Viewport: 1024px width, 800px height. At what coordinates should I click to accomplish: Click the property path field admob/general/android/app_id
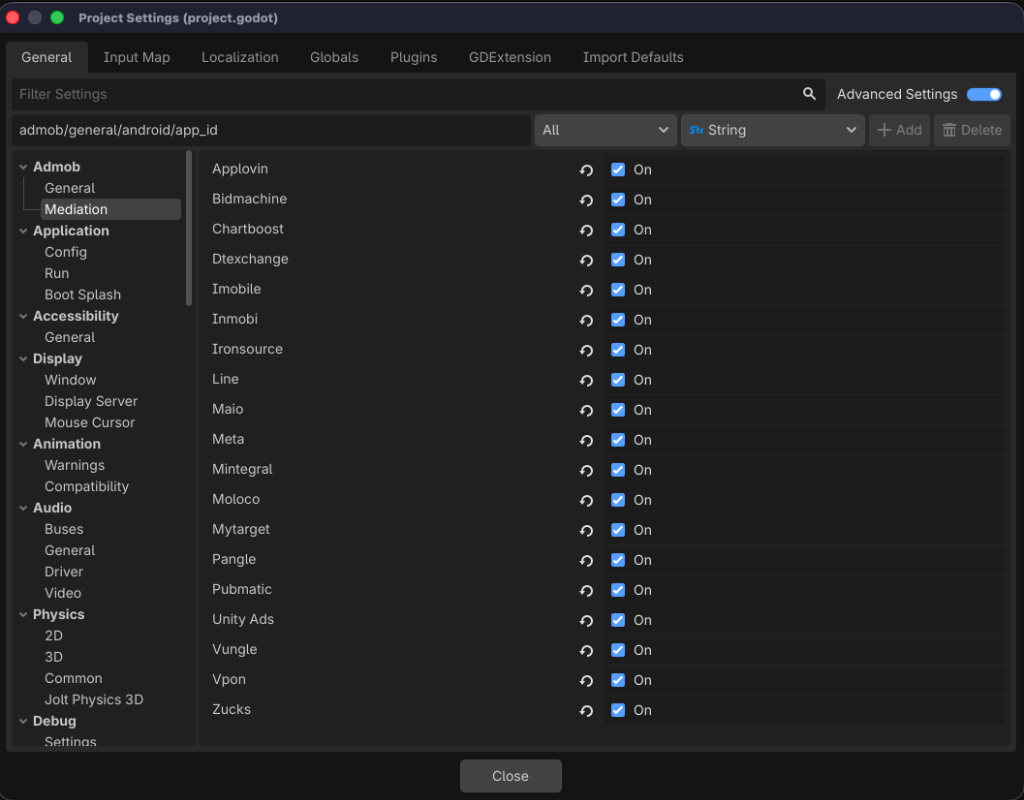point(271,130)
